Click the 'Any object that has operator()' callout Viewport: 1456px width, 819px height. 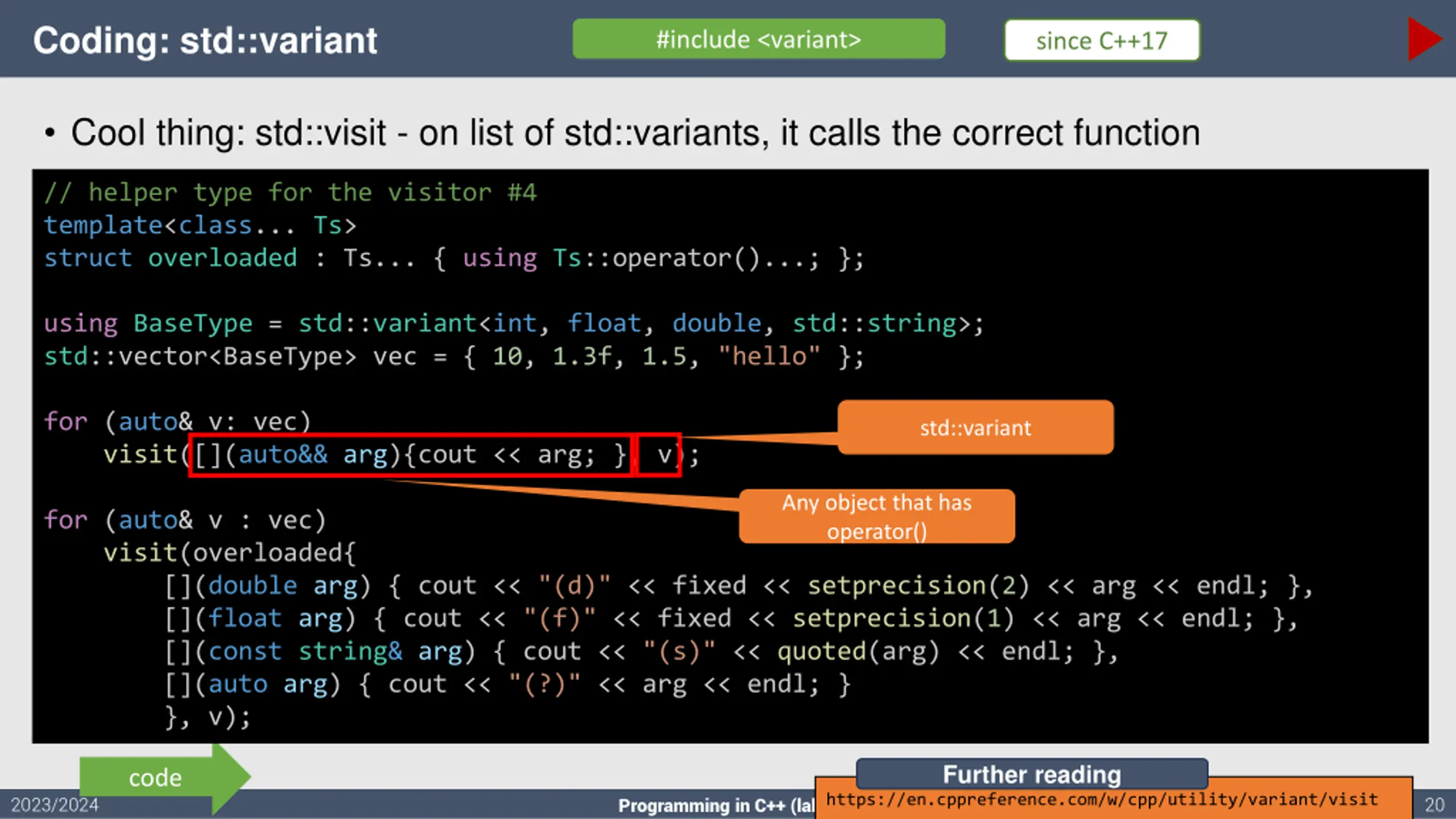coord(876,516)
